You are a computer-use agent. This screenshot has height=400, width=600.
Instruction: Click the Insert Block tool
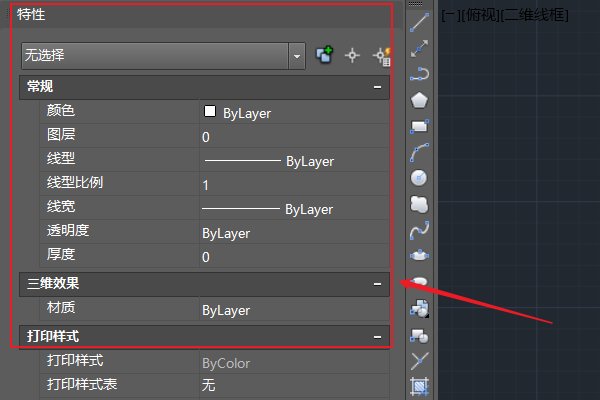419,309
